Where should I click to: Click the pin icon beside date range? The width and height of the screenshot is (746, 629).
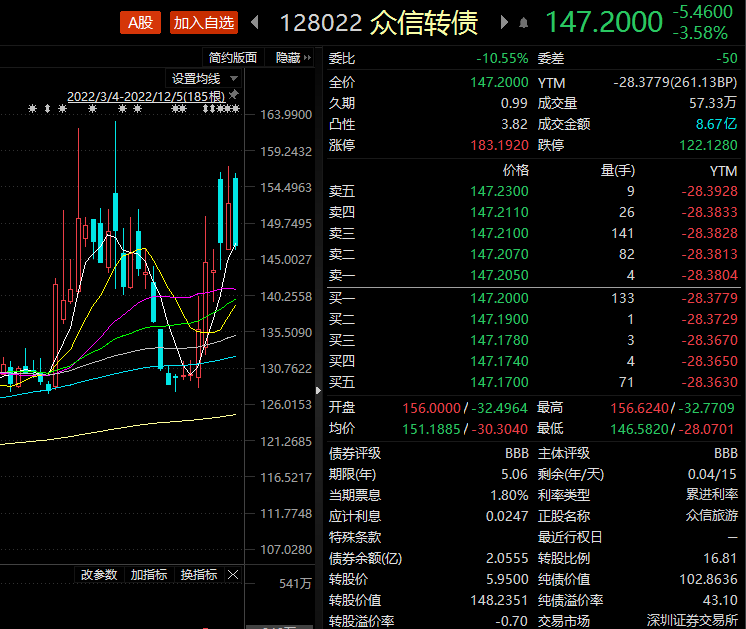click(x=234, y=95)
